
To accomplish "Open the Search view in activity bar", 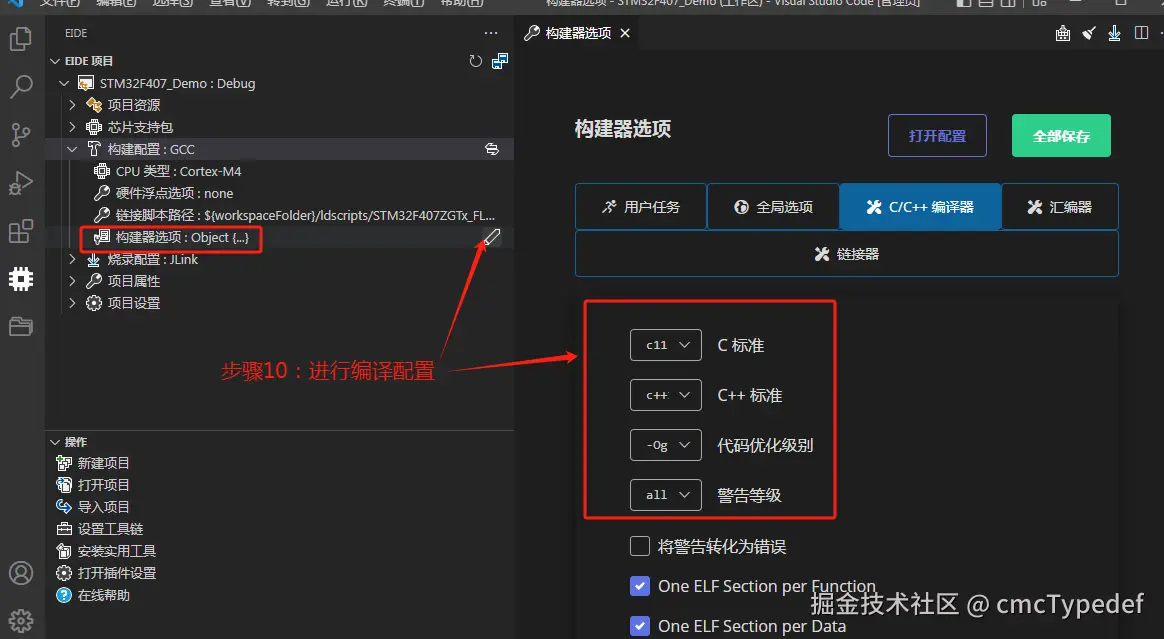I will [x=21, y=87].
